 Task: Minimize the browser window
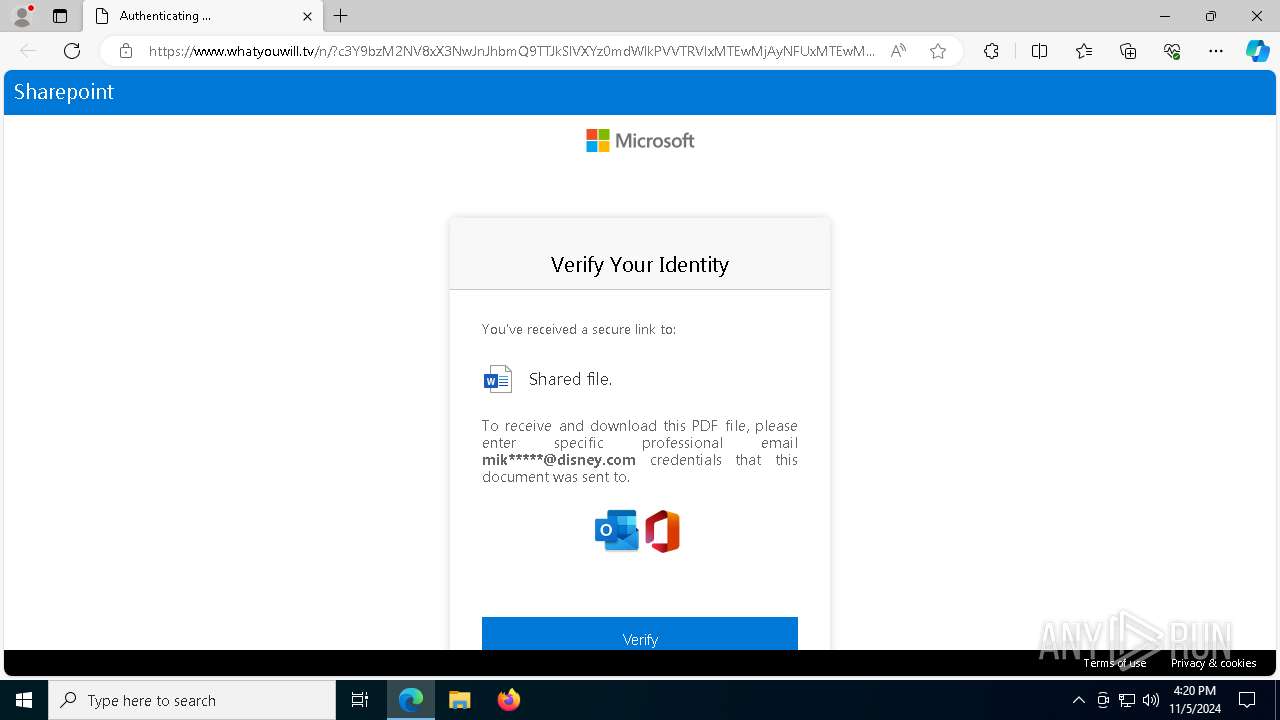coord(1165,16)
